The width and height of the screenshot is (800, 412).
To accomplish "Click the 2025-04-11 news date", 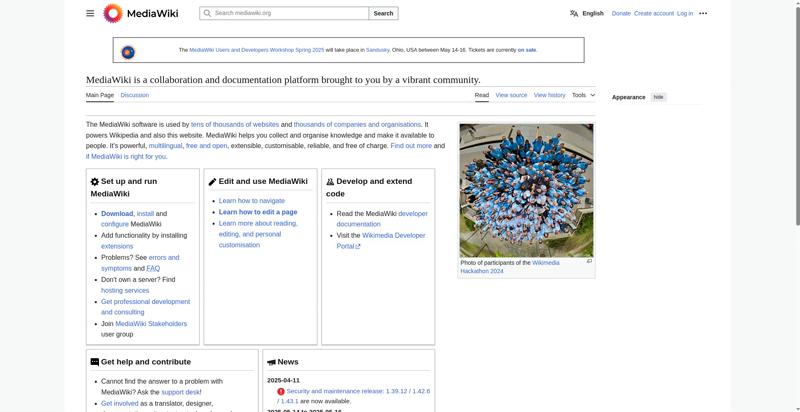I will 283,380.
